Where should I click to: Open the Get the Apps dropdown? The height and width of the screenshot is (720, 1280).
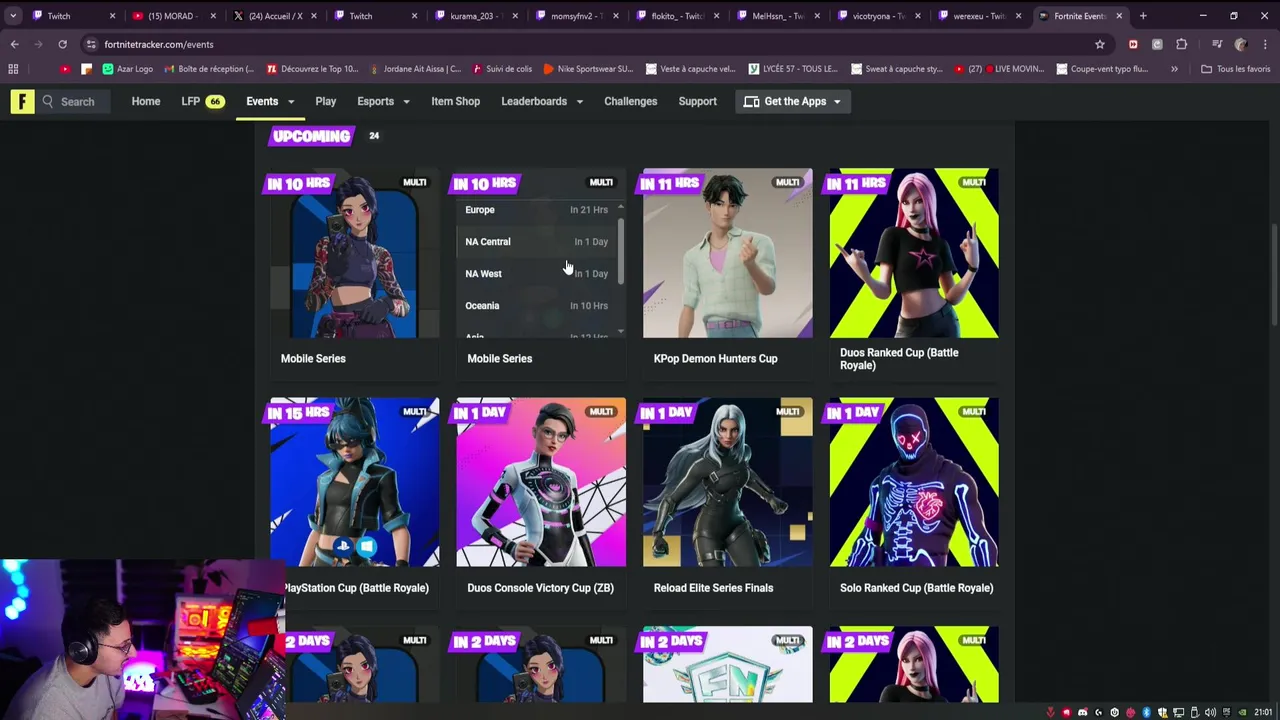click(794, 101)
